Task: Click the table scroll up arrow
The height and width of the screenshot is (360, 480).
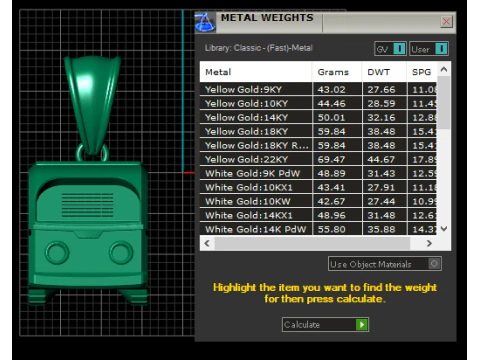Action: coord(444,69)
